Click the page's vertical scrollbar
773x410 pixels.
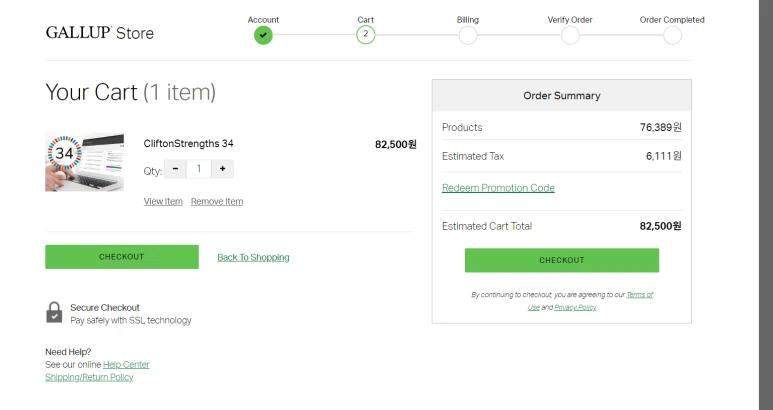click(766, 205)
